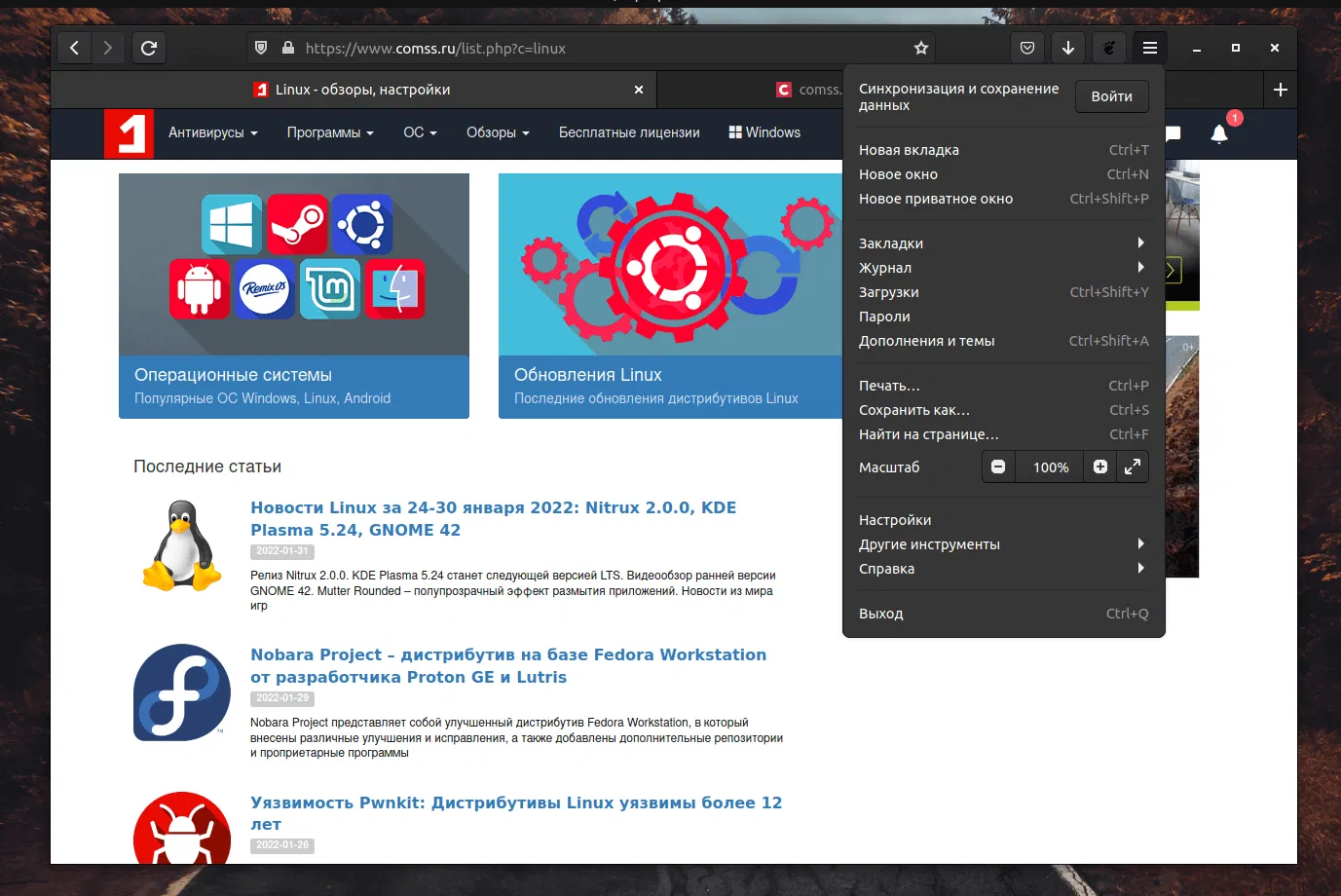Enter full screen mode from the zoom row
The height and width of the screenshot is (896, 1341).
(x=1133, y=467)
